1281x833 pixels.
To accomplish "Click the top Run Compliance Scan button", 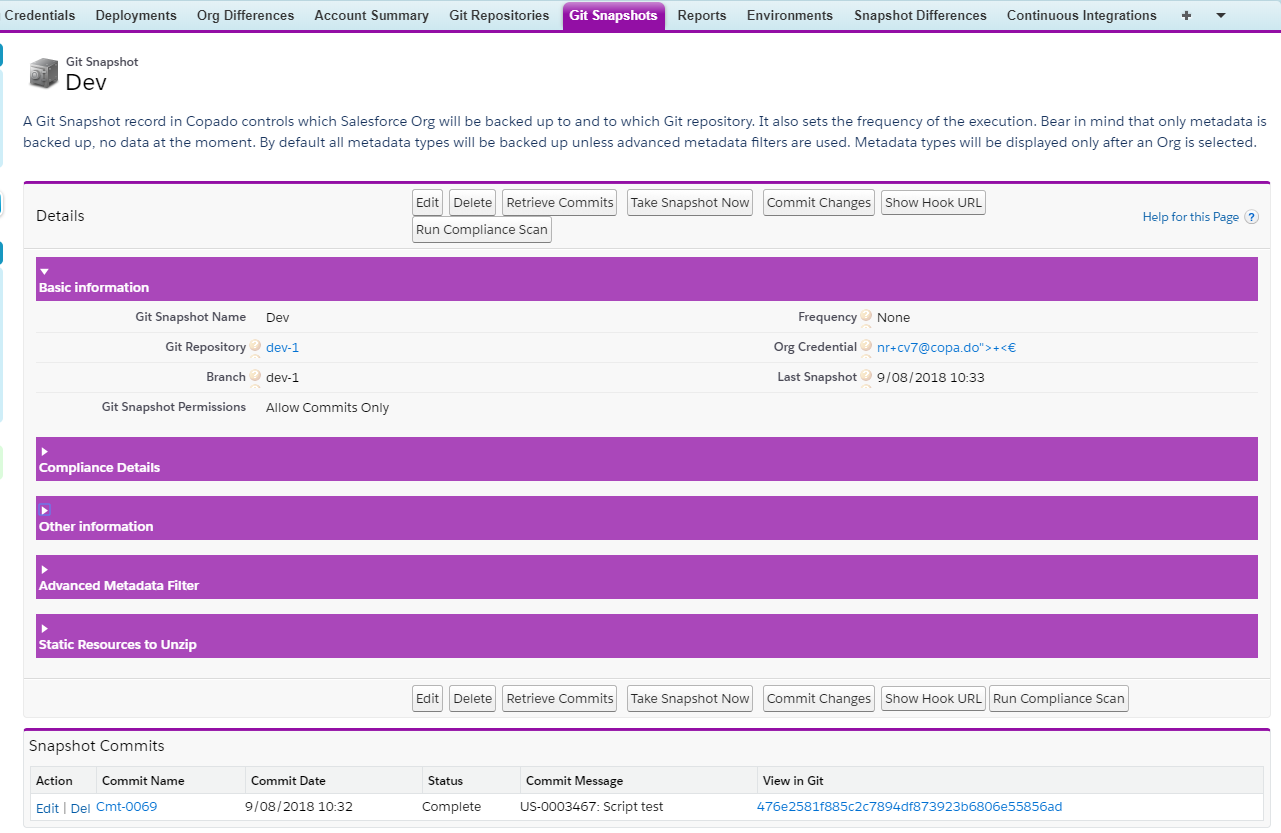I will click(482, 229).
